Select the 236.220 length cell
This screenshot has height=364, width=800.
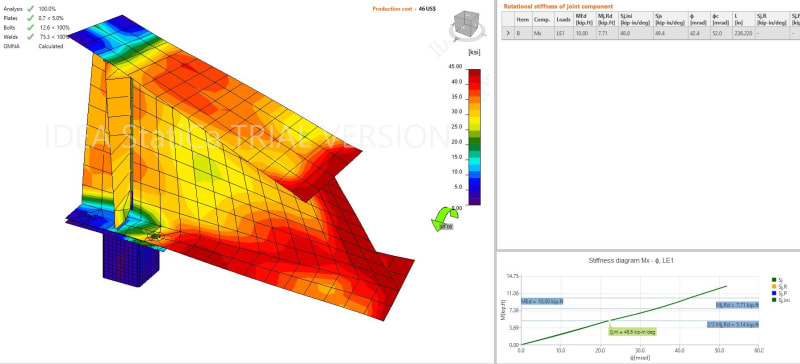point(743,33)
